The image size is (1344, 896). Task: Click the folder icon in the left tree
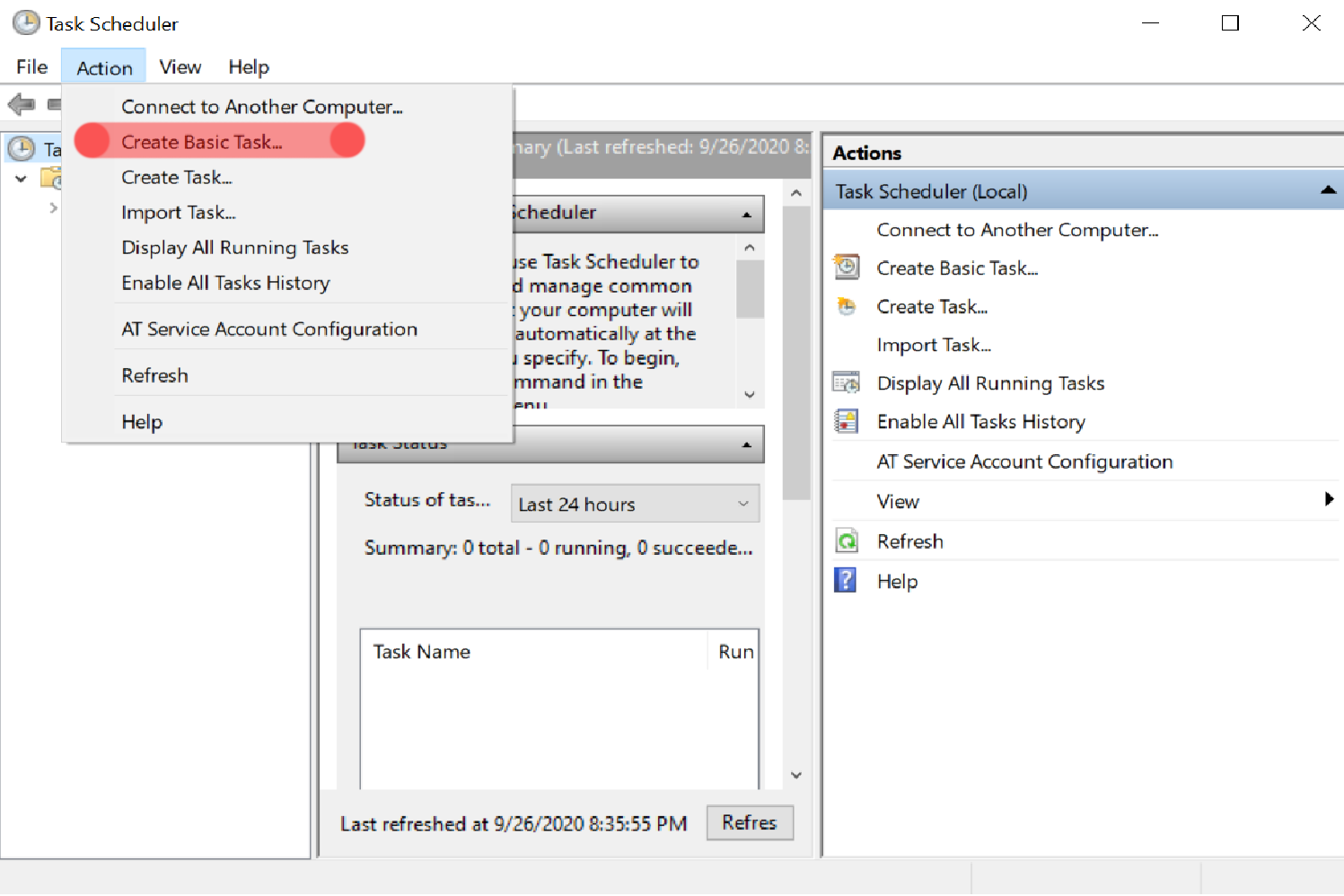click(x=51, y=179)
